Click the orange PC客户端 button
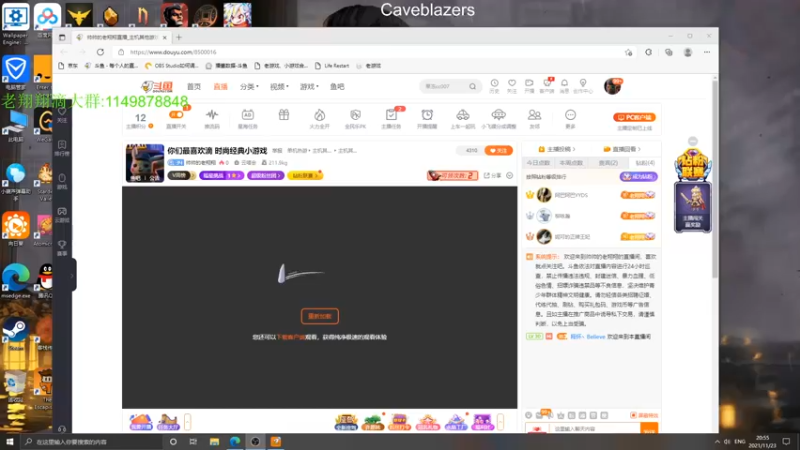The width and height of the screenshot is (800, 450). click(x=634, y=117)
